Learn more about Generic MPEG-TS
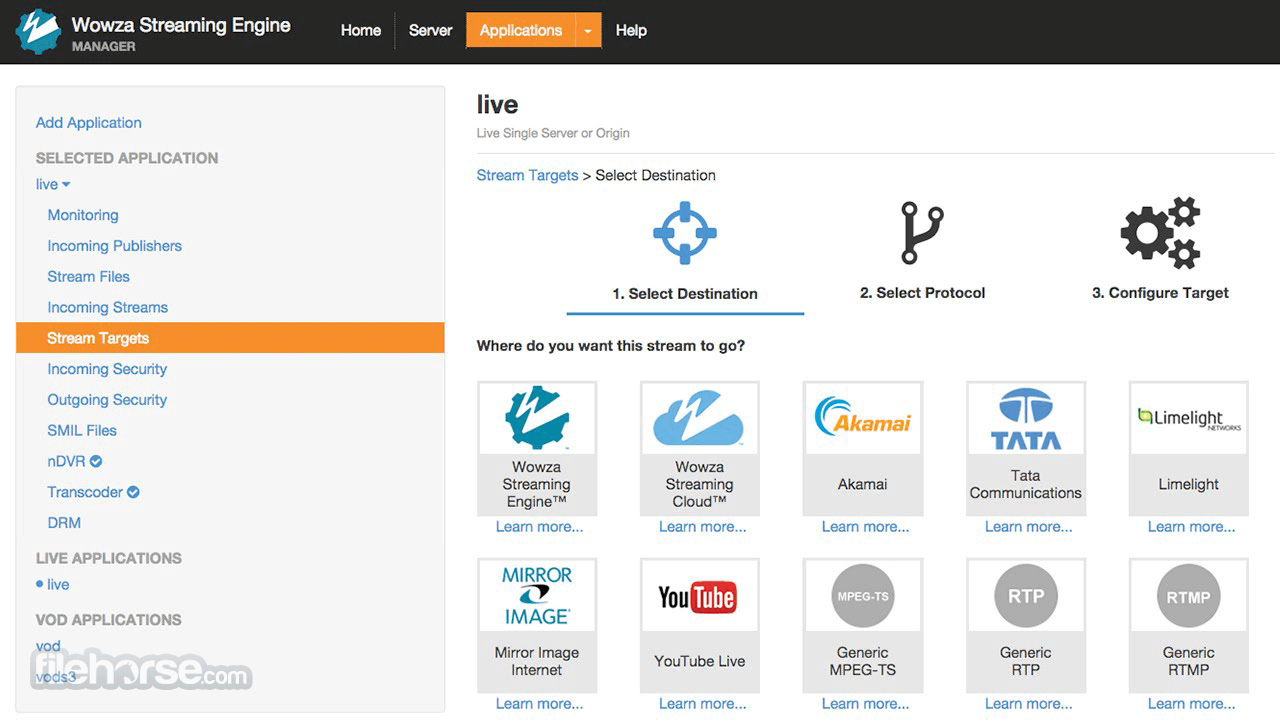 pyautogui.click(x=865, y=704)
